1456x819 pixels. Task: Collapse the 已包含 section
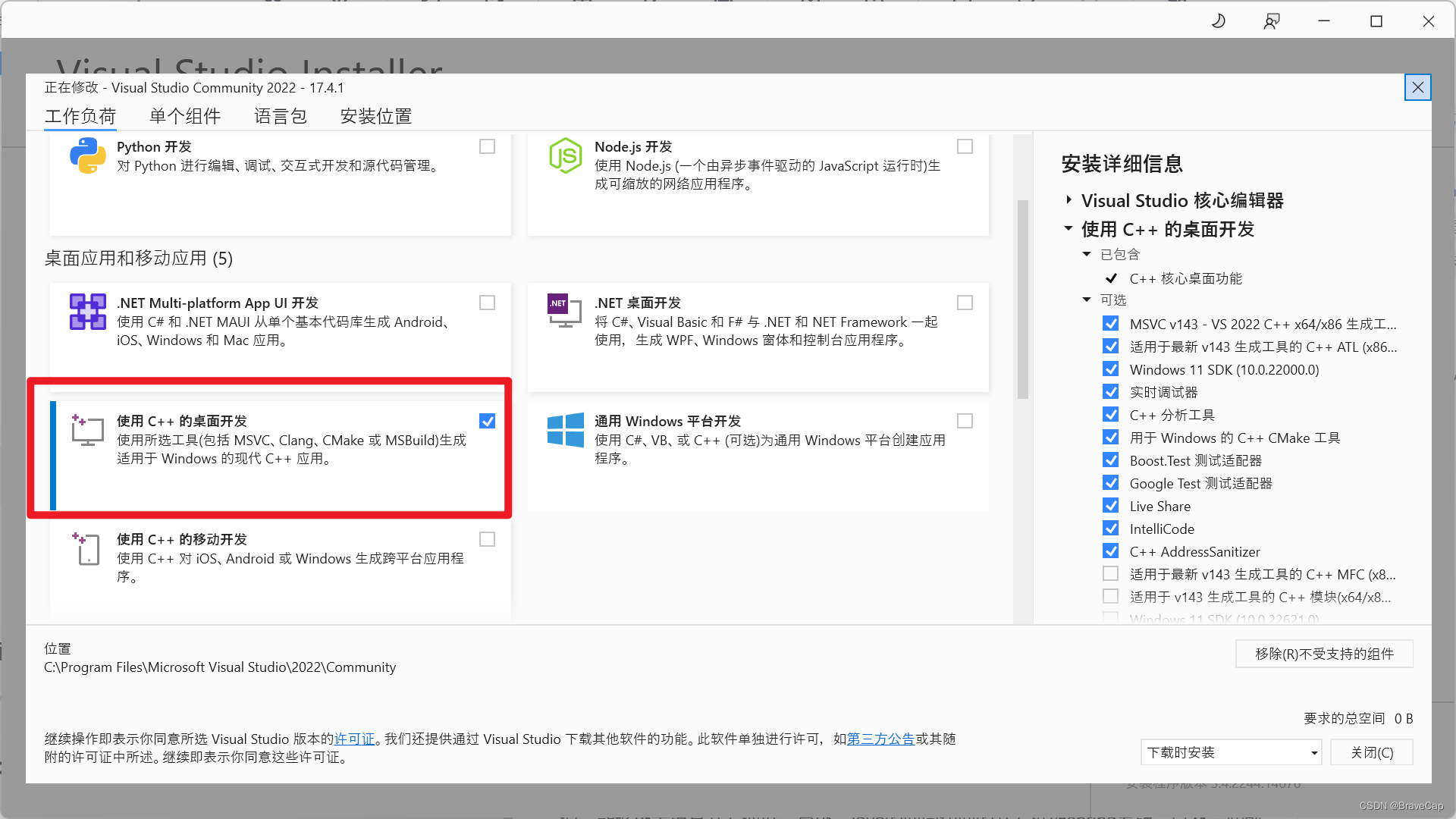[x=1087, y=254]
